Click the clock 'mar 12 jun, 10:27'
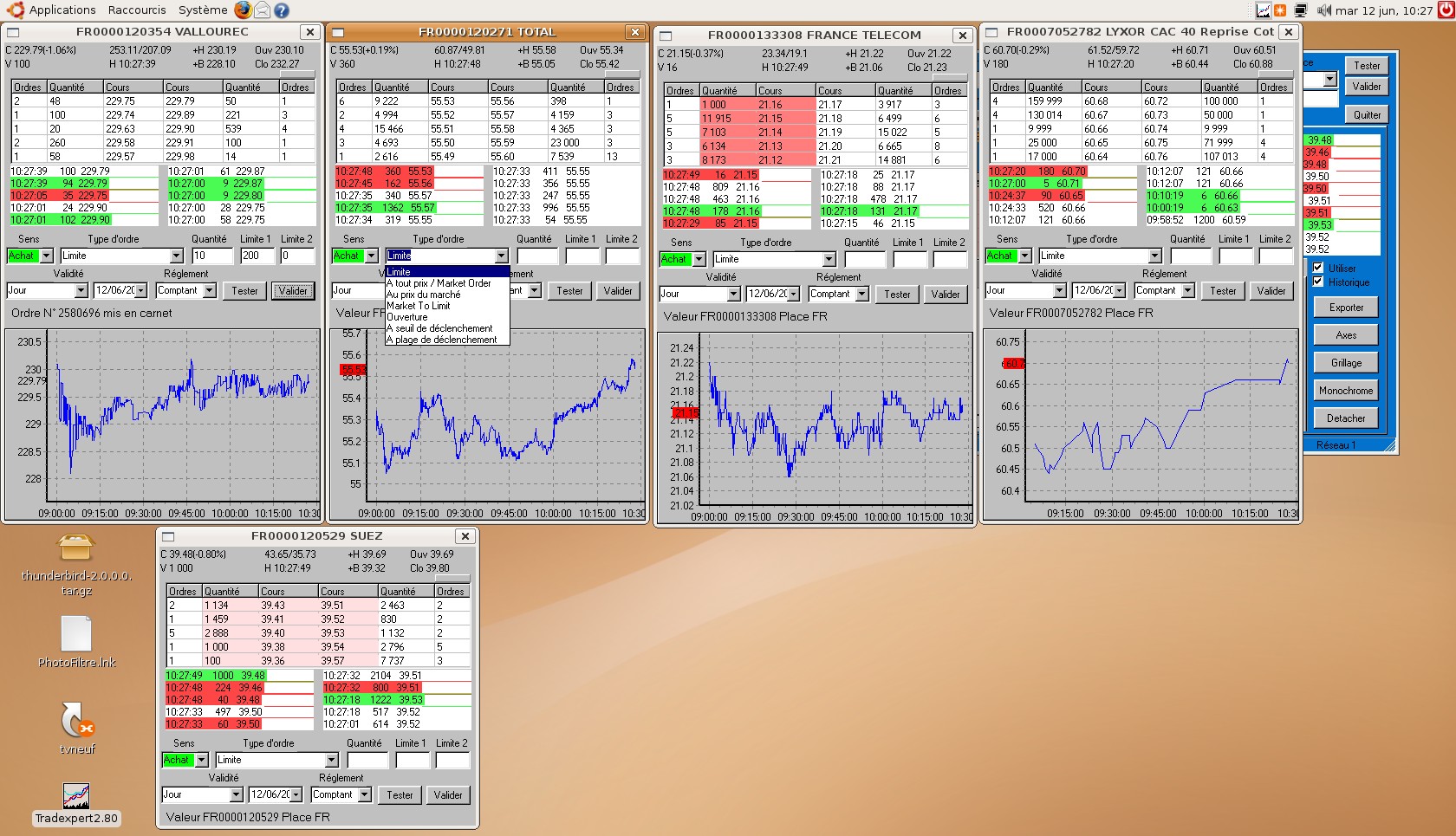Viewport: 1456px width, 836px height. [x=1384, y=10]
